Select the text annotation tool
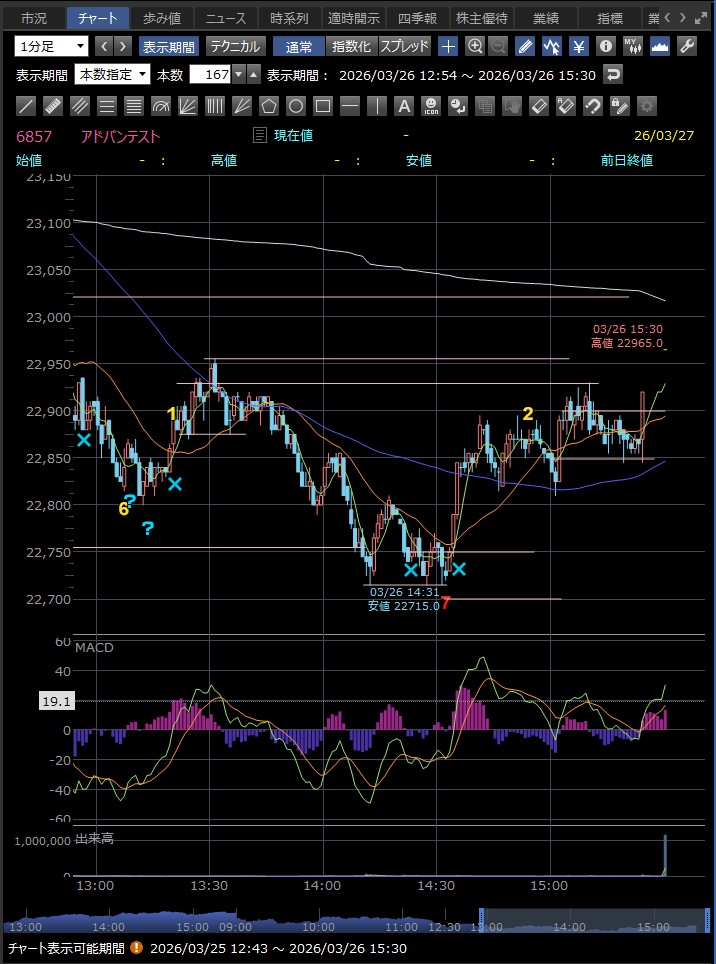Screen dimensions: 716x964 (x=404, y=106)
